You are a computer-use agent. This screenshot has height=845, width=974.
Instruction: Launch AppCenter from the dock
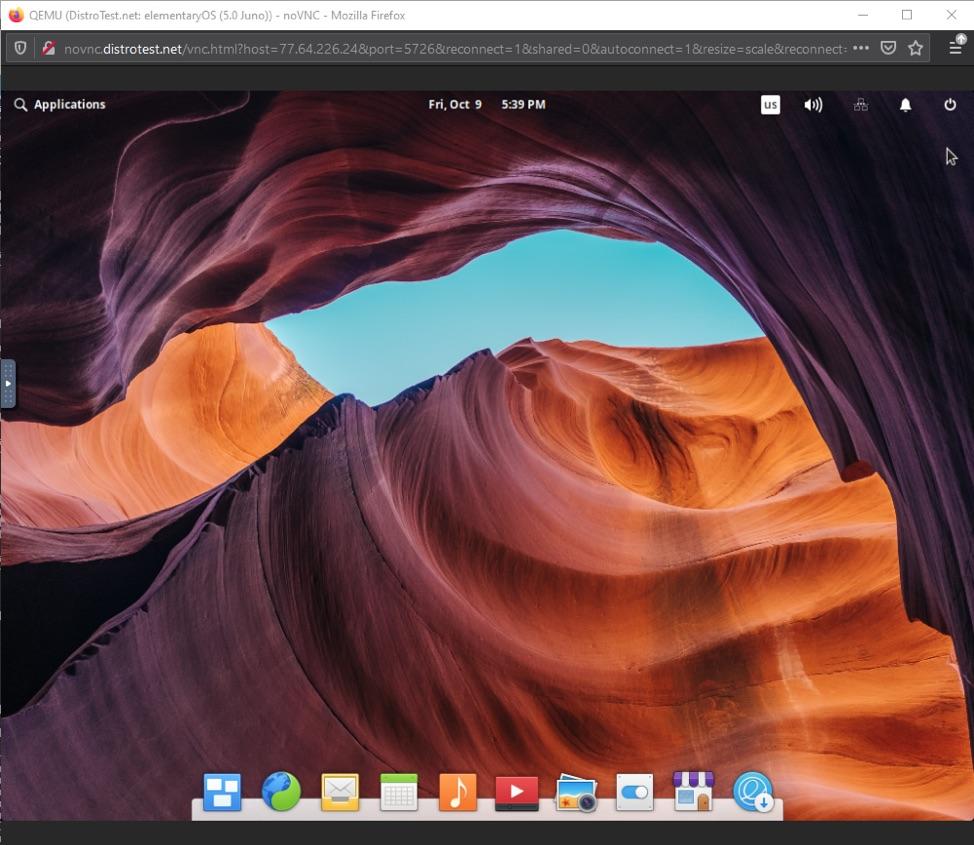point(694,791)
